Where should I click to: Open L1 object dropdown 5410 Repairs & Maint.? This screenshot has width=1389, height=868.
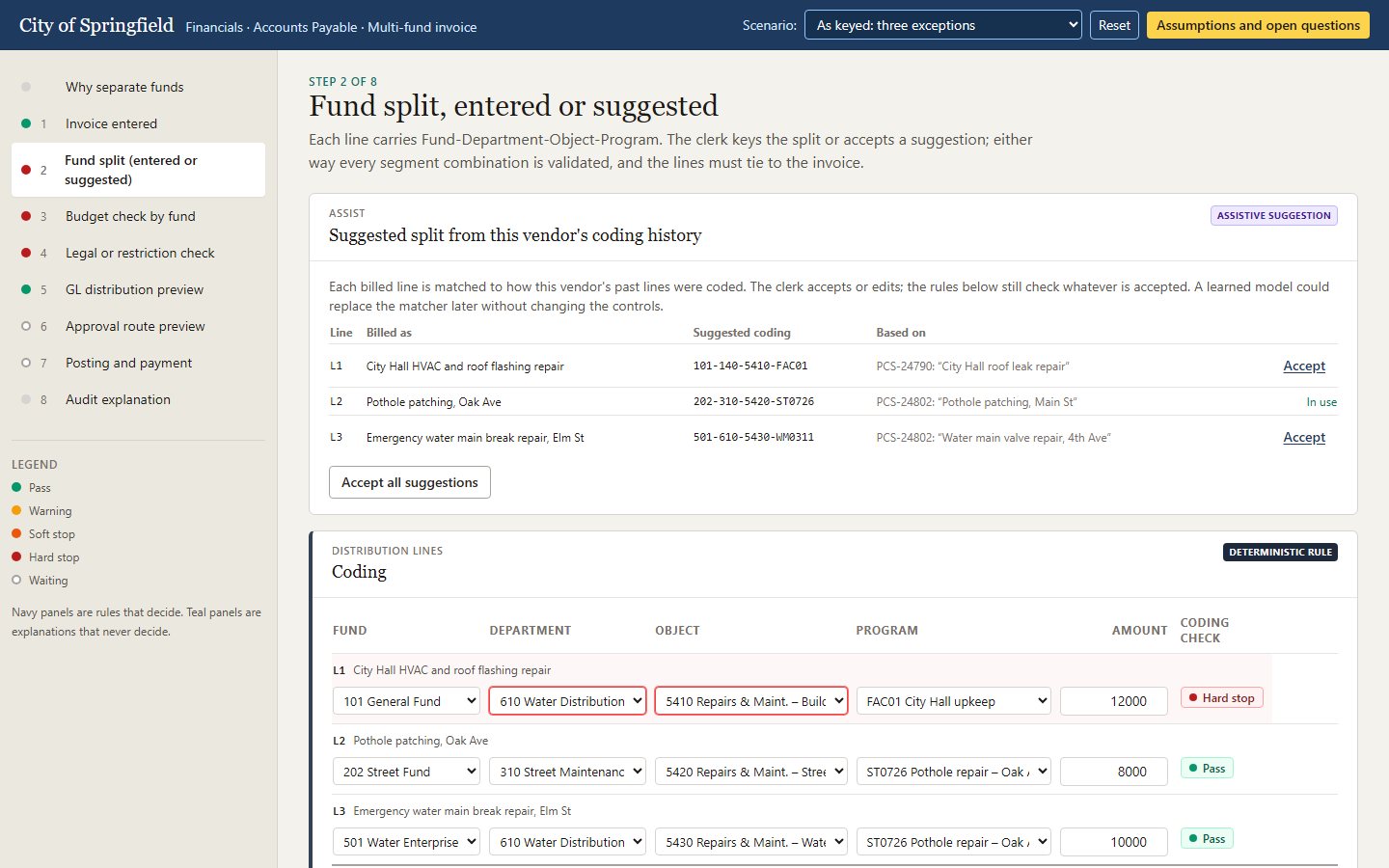(x=751, y=701)
